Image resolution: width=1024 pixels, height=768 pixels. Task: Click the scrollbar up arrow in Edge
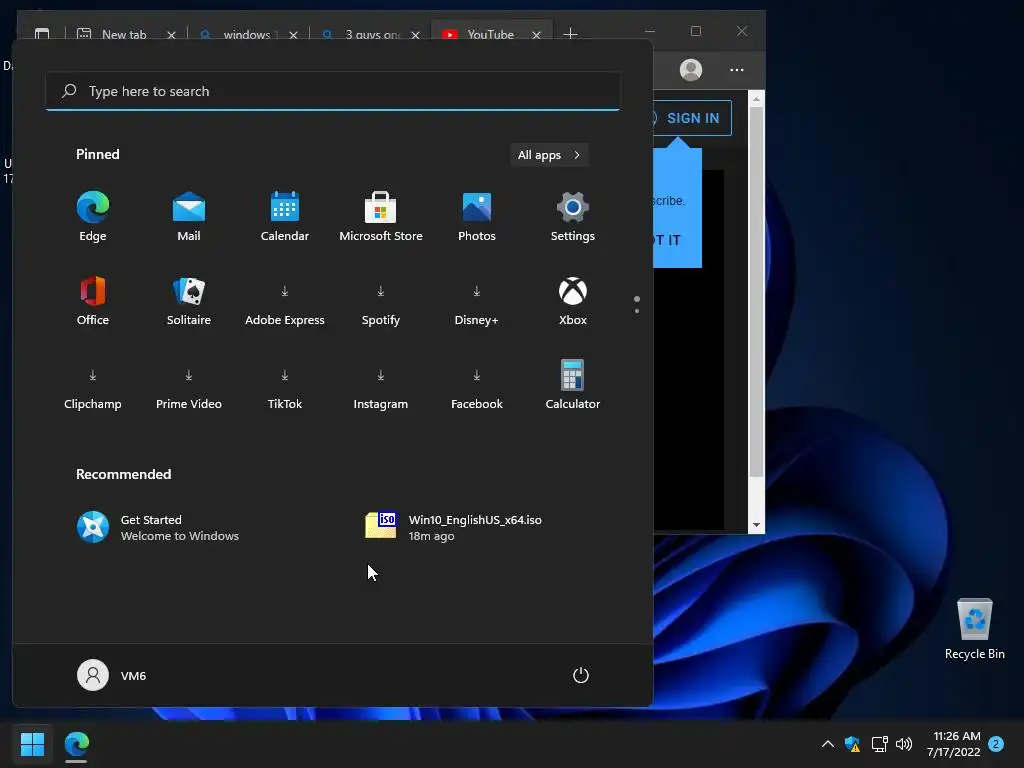tap(756, 99)
